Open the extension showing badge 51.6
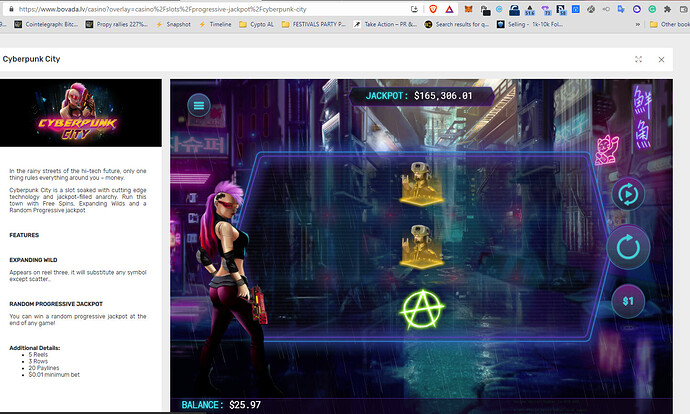The width and height of the screenshot is (690, 414). point(530,10)
